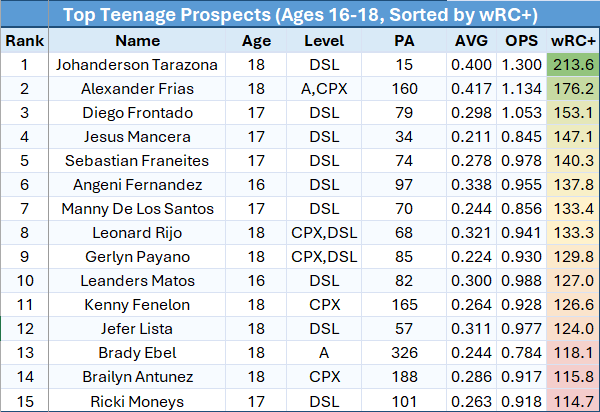Click rank number 12 cell

(x=24, y=329)
